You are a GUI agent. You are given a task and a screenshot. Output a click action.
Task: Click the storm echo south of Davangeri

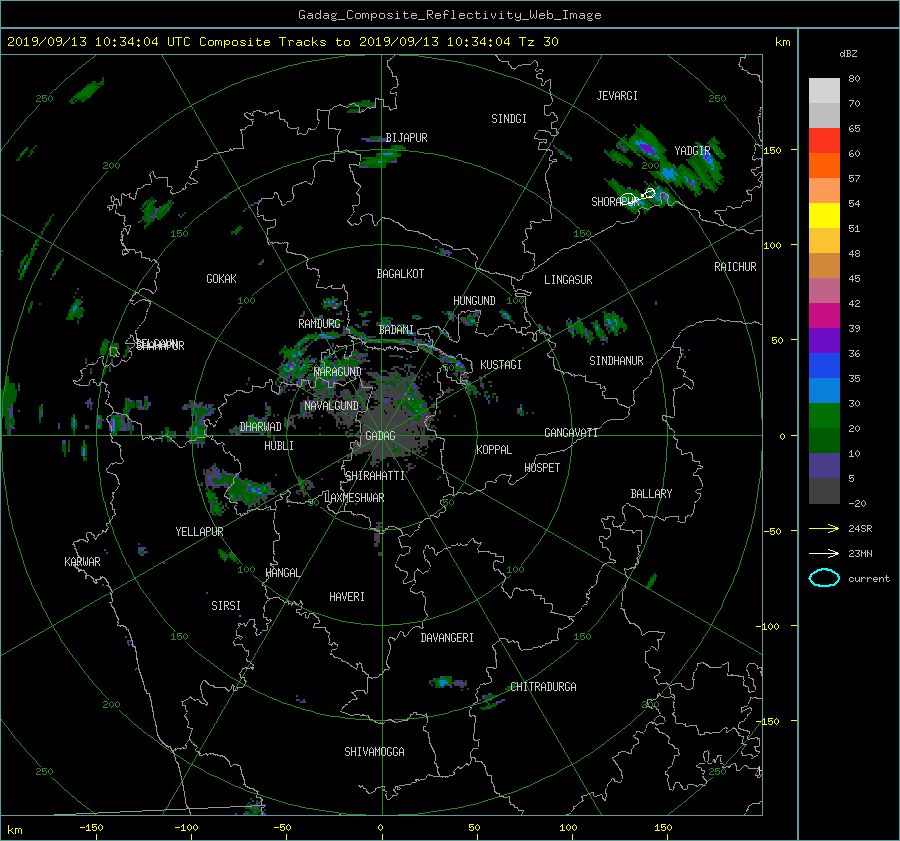448,683
